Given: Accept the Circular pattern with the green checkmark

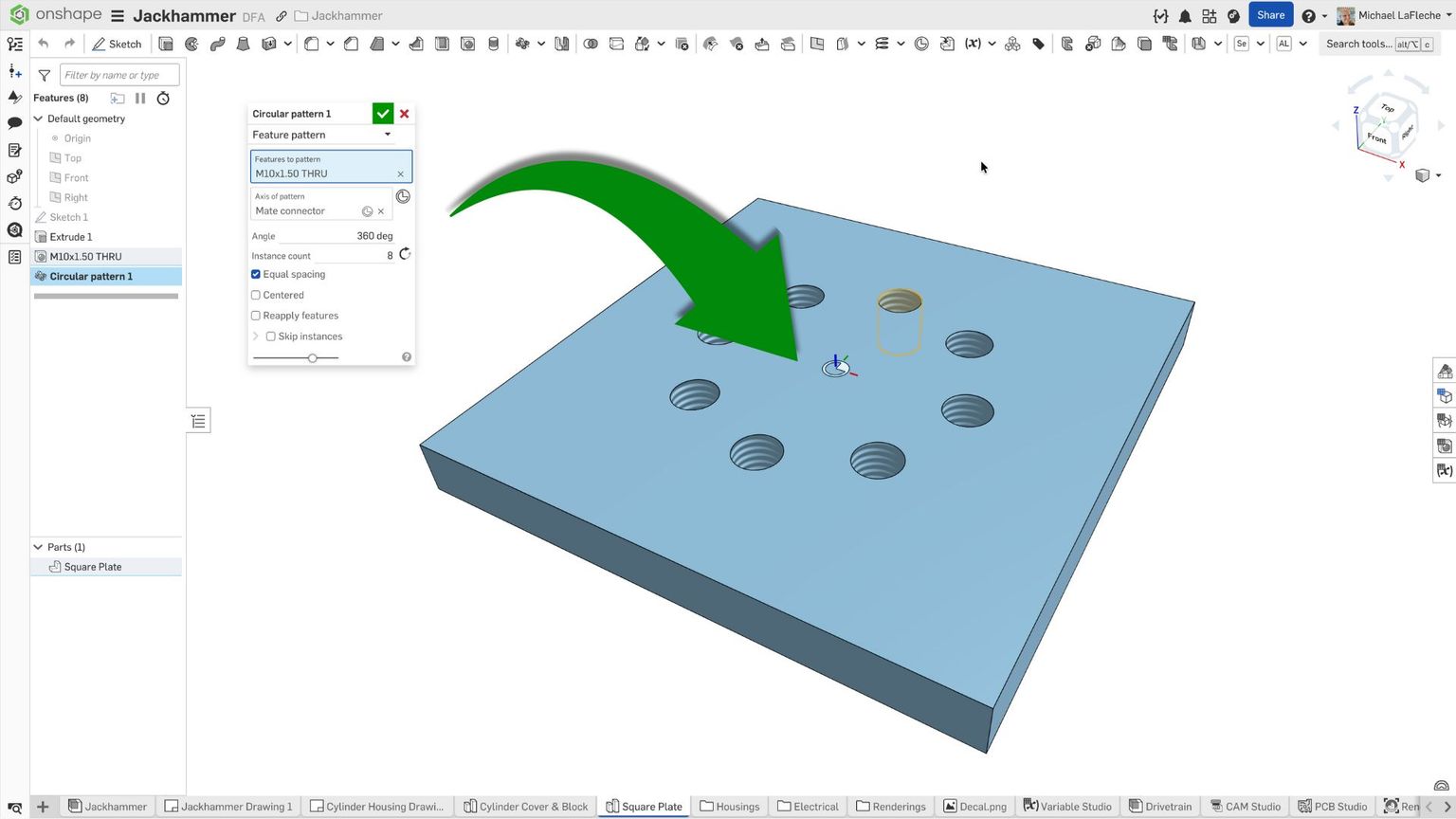Looking at the screenshot, I should (x=383, y=113).
